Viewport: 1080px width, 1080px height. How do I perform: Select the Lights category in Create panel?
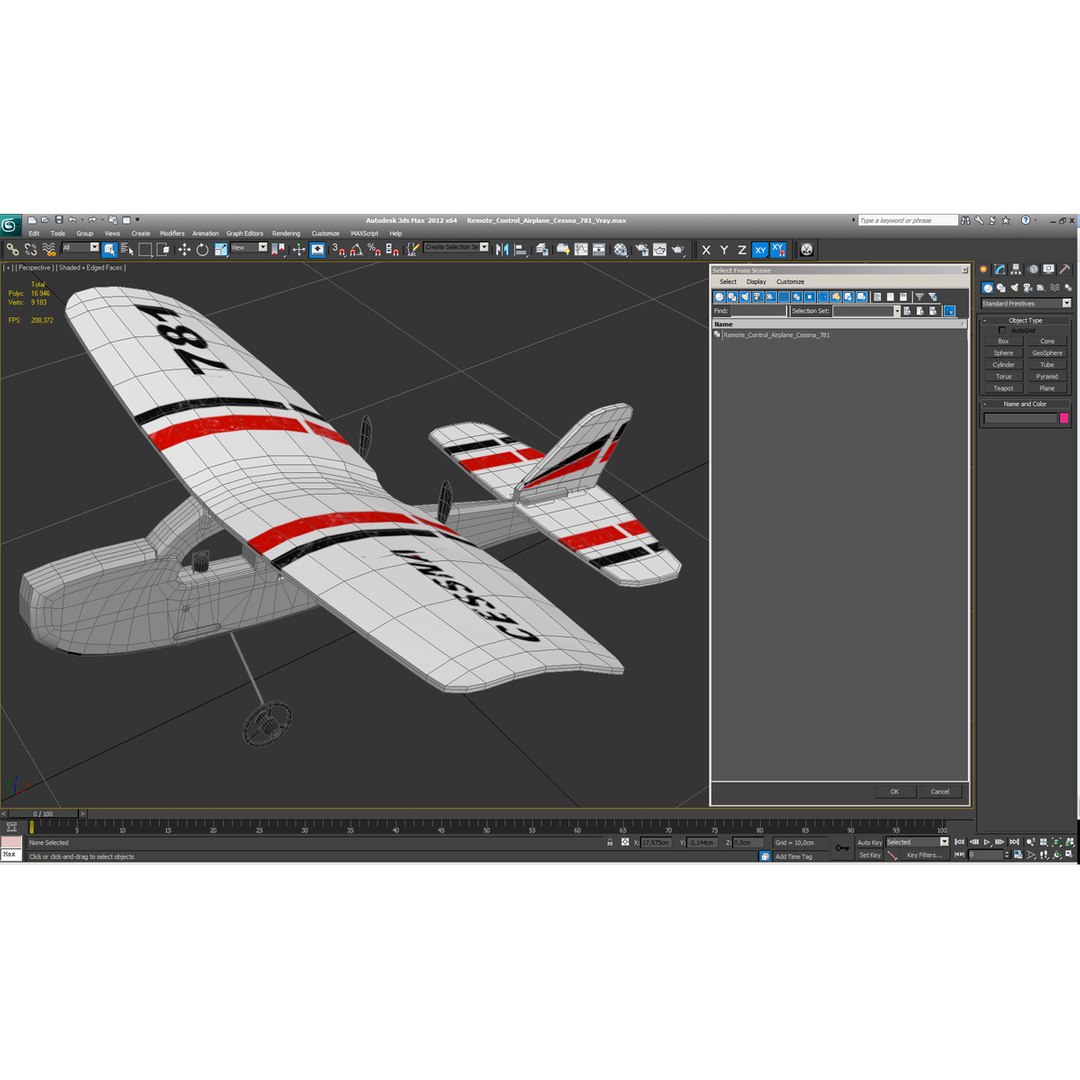[1014, 288]
